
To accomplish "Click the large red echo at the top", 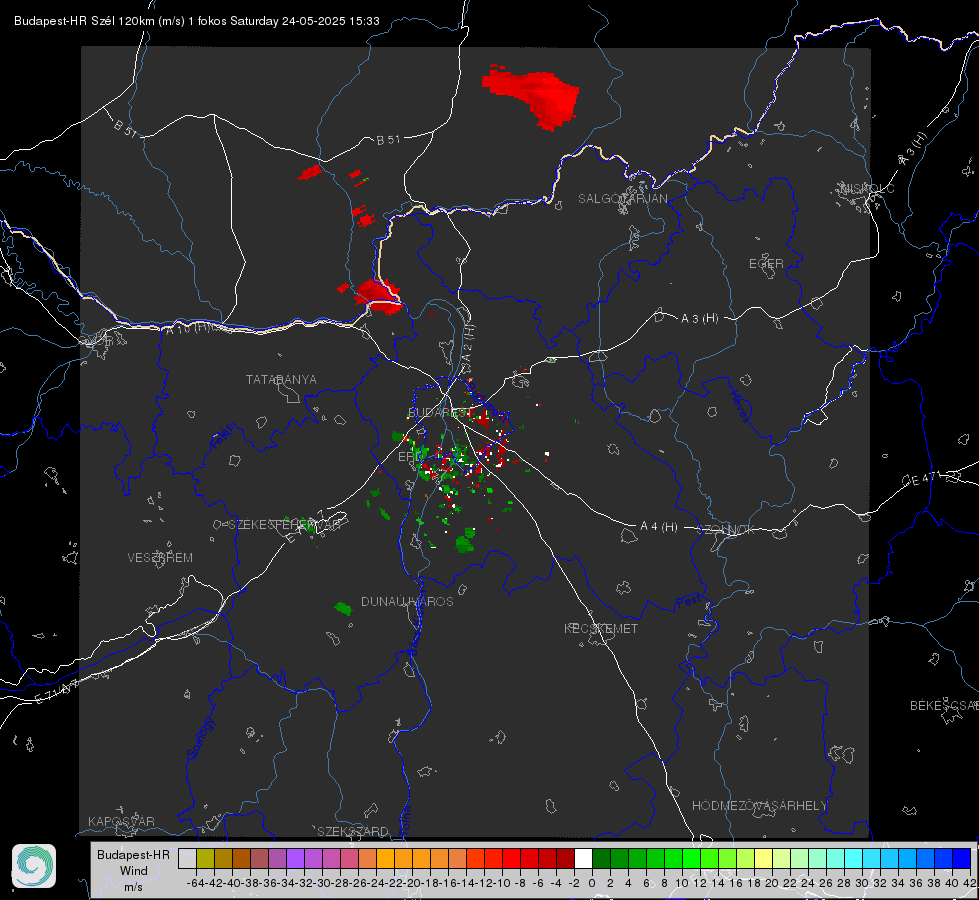I will [531, 96].
